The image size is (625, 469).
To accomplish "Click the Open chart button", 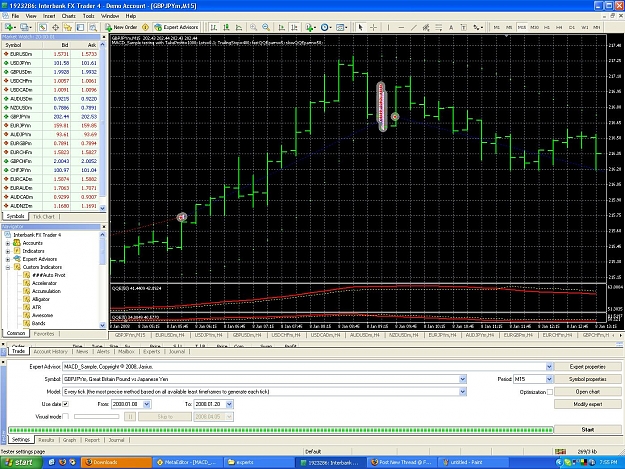I will pyautogui.click(x=588, y=392).
